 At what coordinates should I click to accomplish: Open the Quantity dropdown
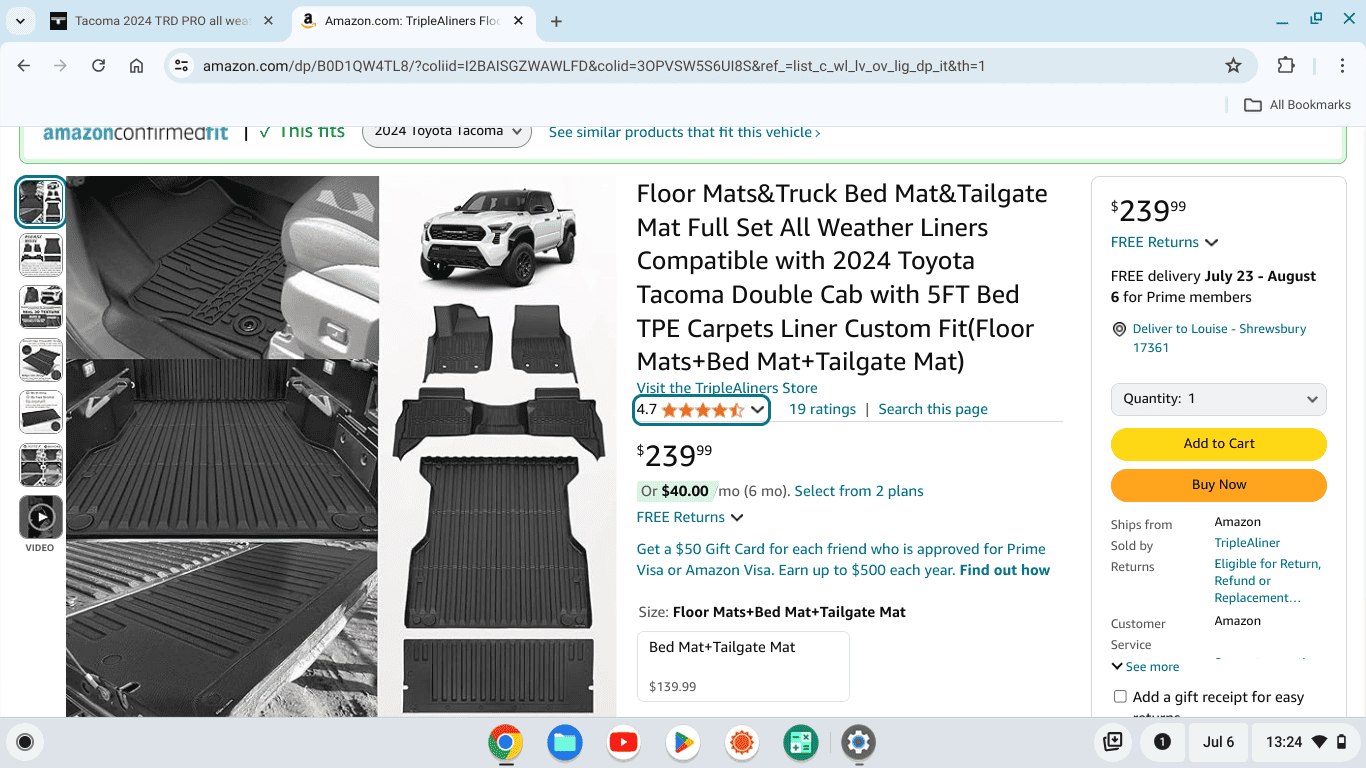point(1219,399)
